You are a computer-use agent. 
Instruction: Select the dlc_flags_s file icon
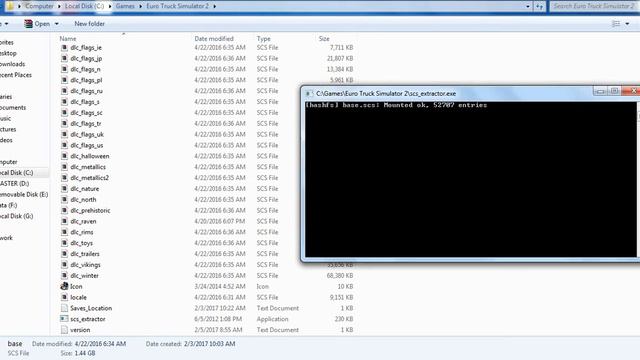(64, 102)
